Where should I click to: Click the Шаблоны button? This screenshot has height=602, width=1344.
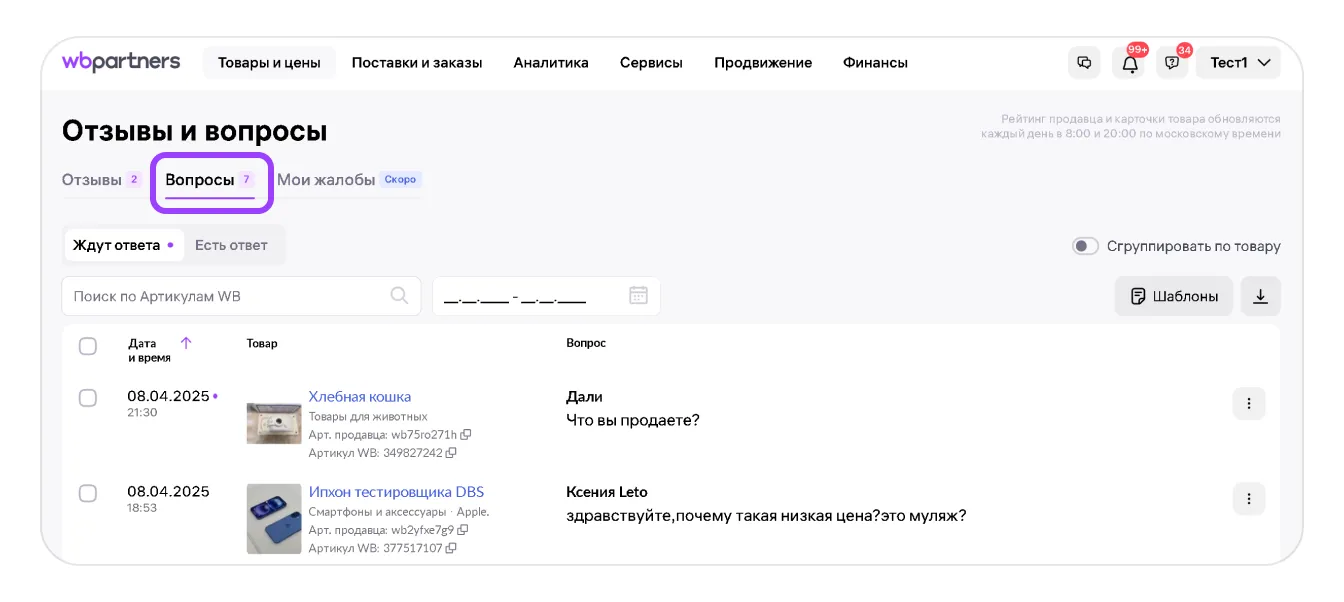[x=1174, y=296]
